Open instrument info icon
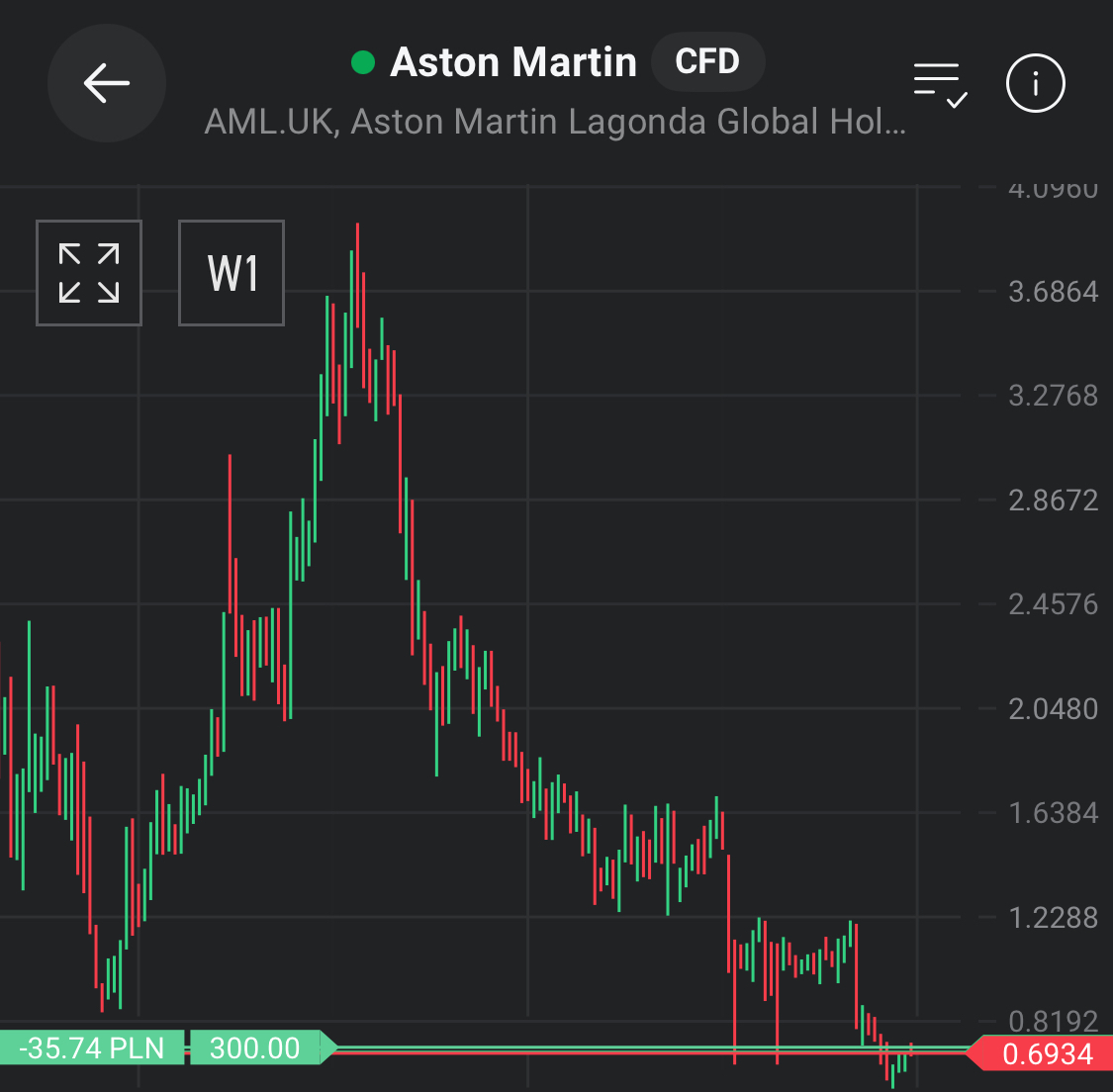The height and width of the screenshot is (1092, 1113). pos(1035,83)
